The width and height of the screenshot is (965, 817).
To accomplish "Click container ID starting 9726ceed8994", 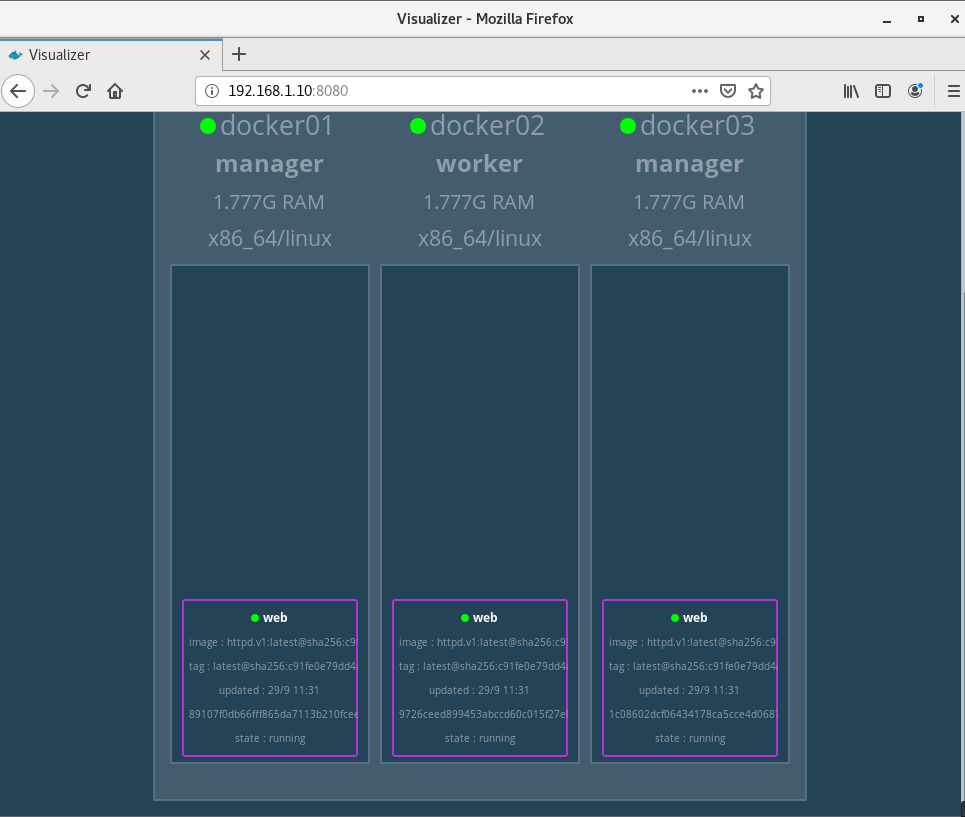I will (x=482, y=714).
